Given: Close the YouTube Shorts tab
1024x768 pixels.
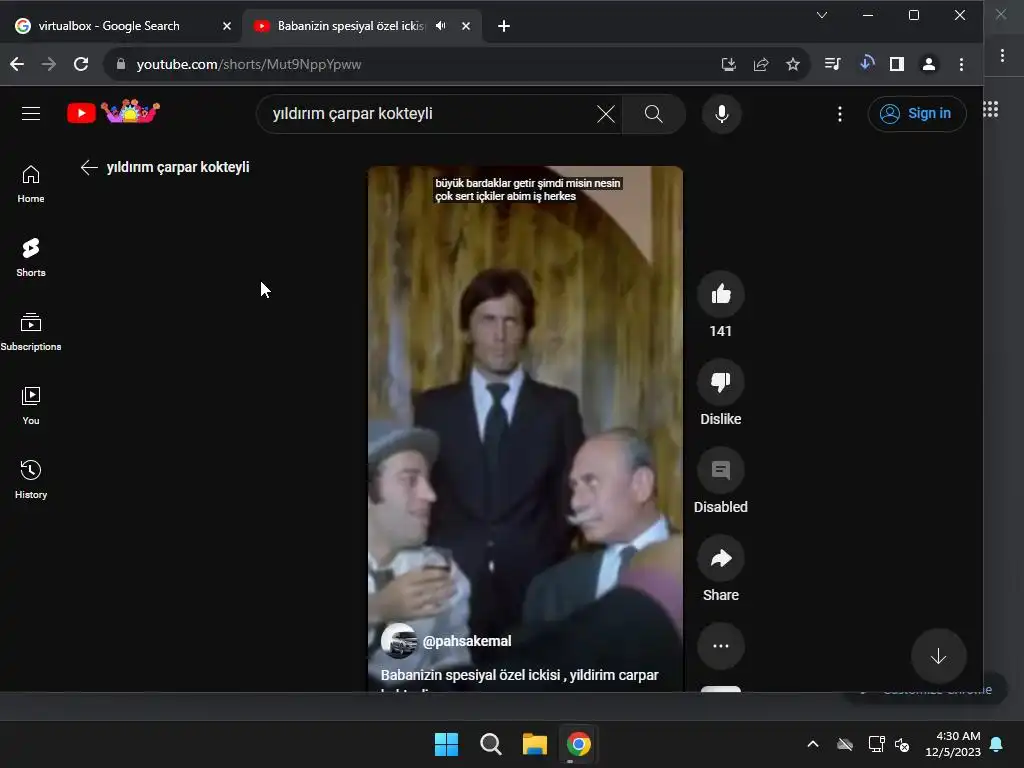Looking at the screenshot, I should [x=466, y=26].
